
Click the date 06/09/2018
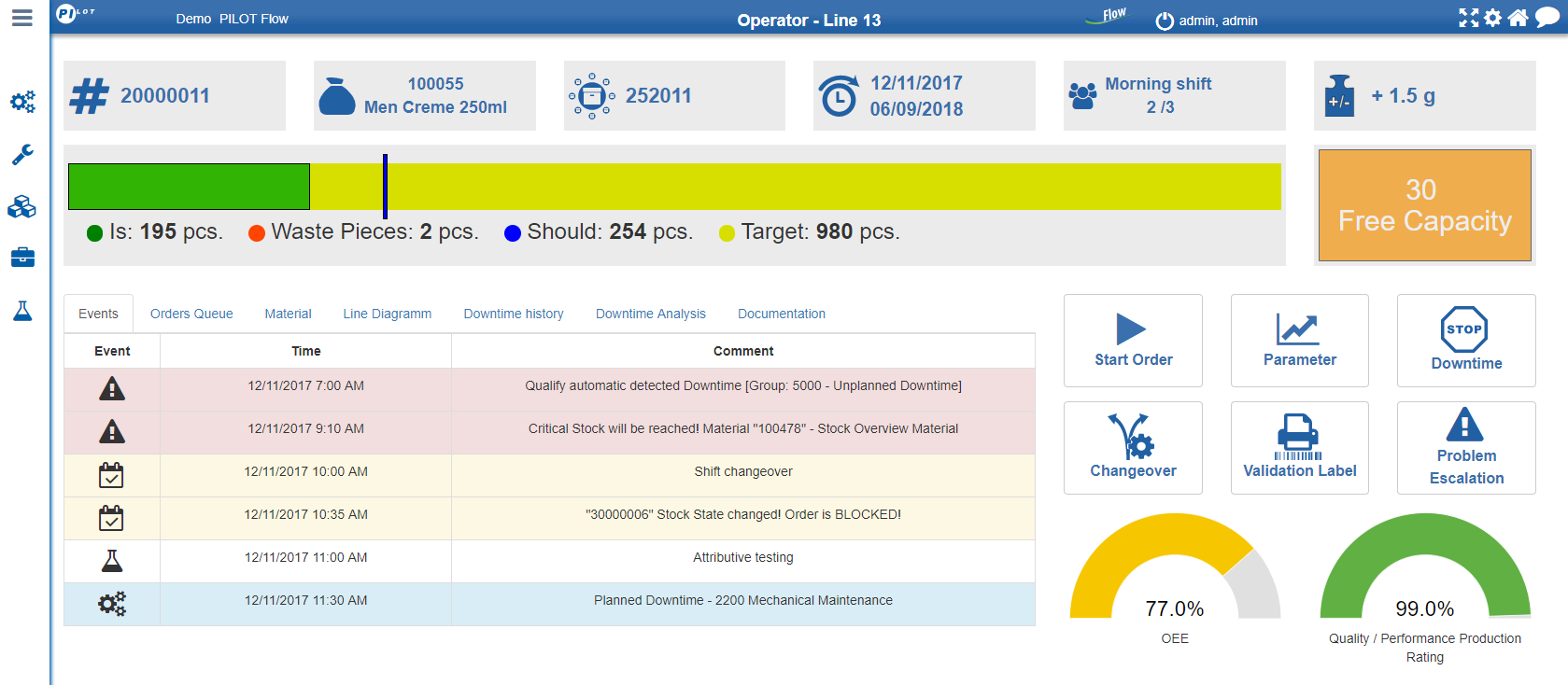(916, 109)
